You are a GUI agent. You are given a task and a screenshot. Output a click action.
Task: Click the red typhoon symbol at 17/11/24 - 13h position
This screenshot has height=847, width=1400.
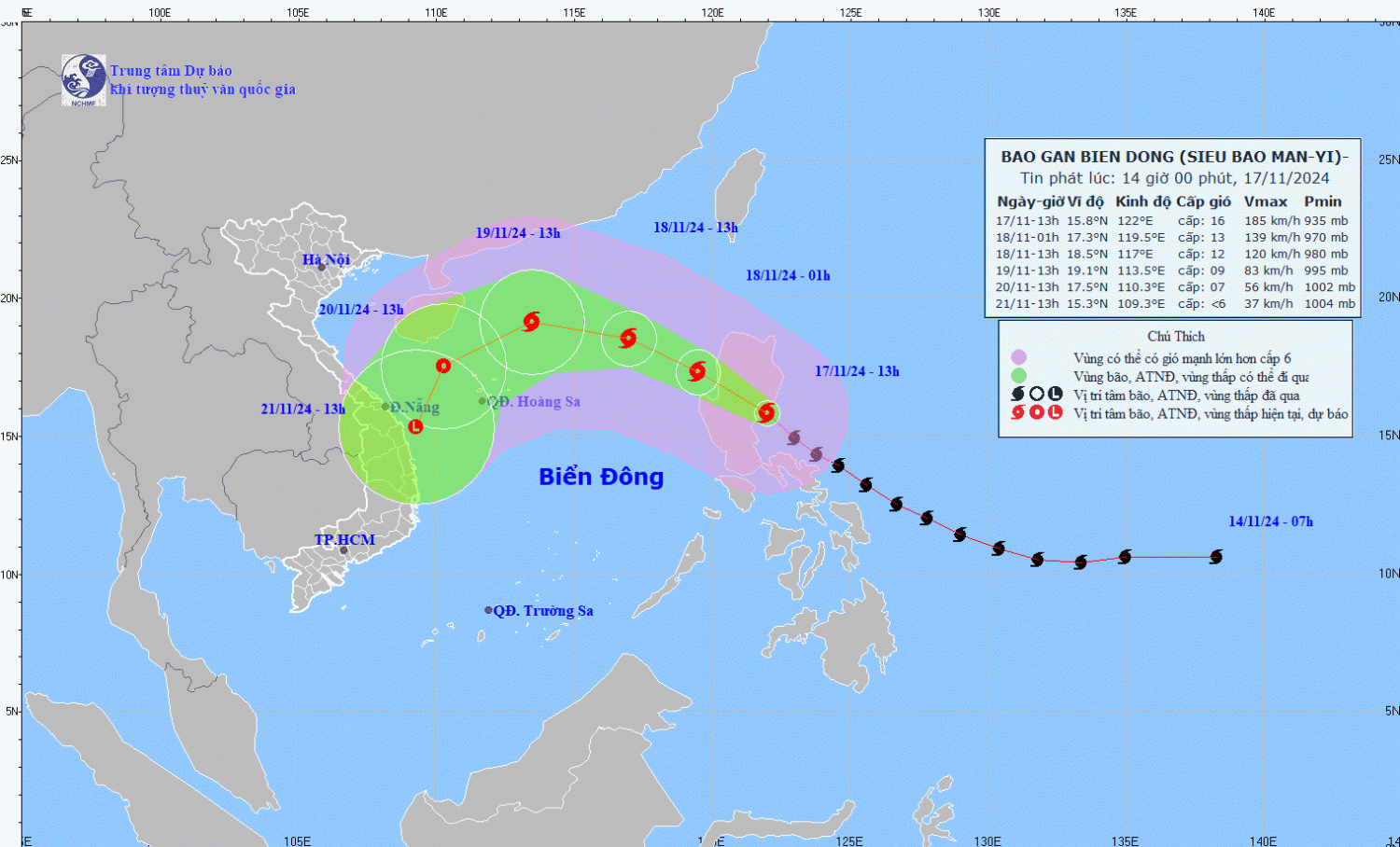click(x=766, y=412)
